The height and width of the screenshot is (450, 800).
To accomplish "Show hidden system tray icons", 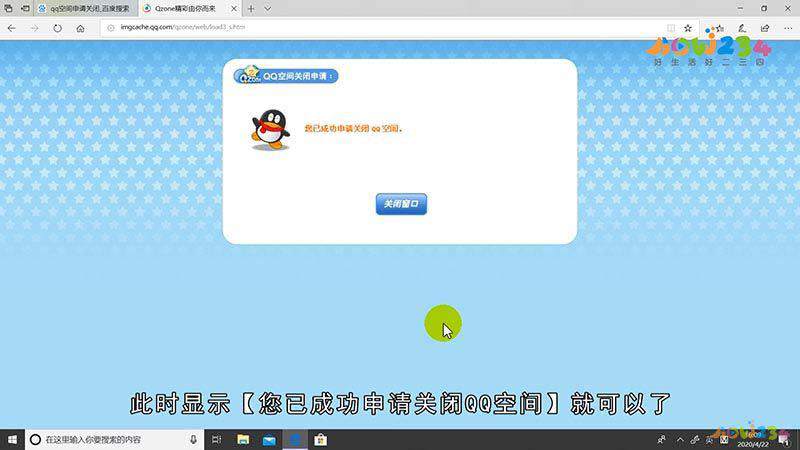I will click(680, 439).
